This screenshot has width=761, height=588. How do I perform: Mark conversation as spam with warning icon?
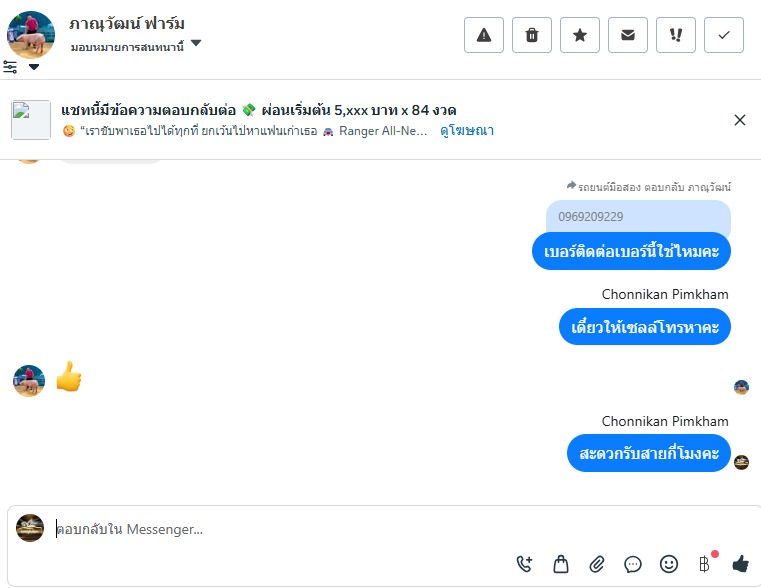(x=484, y=35)
